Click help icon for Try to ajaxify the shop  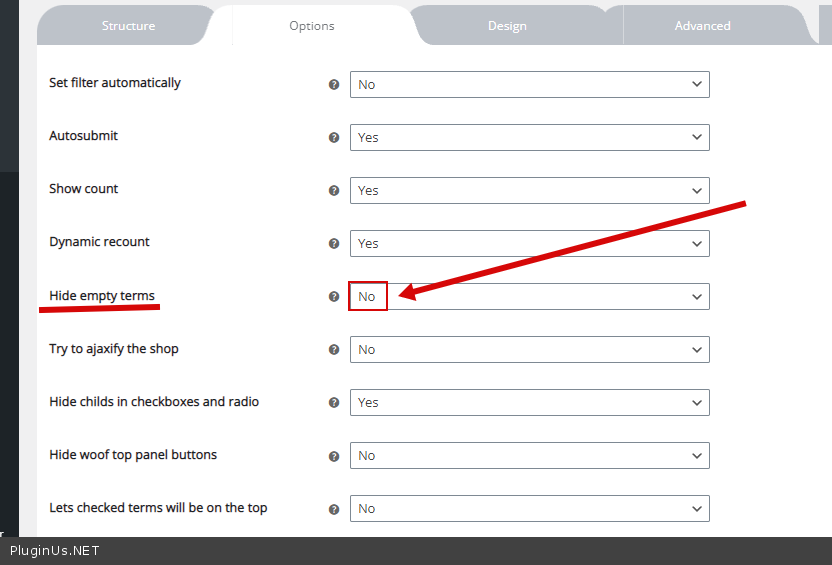click(x=334, y=350)
